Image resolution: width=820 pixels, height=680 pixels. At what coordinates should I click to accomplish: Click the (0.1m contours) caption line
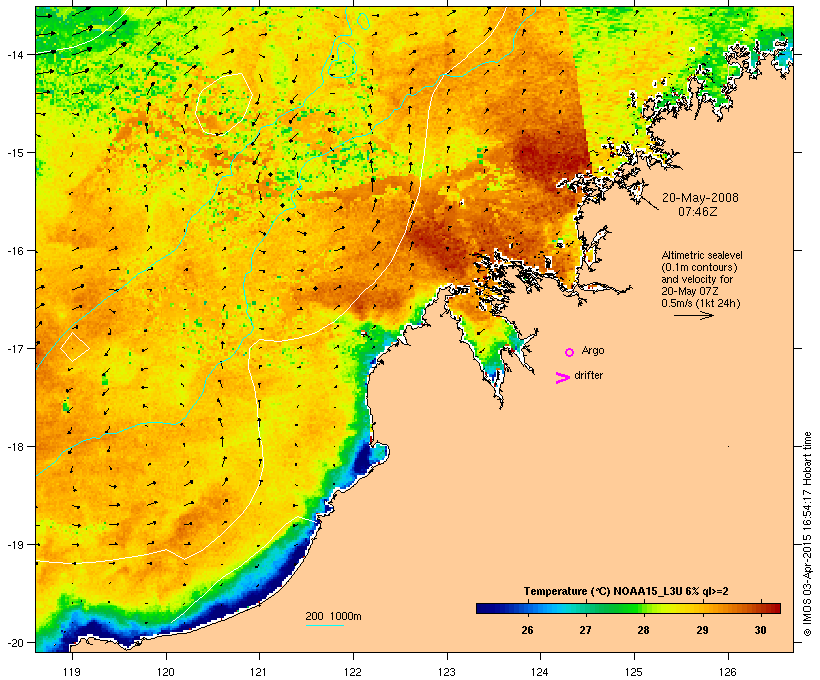(x=699, y=267)
